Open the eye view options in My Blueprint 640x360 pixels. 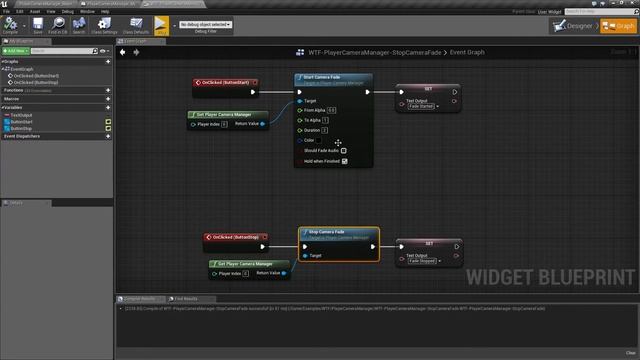104,51
